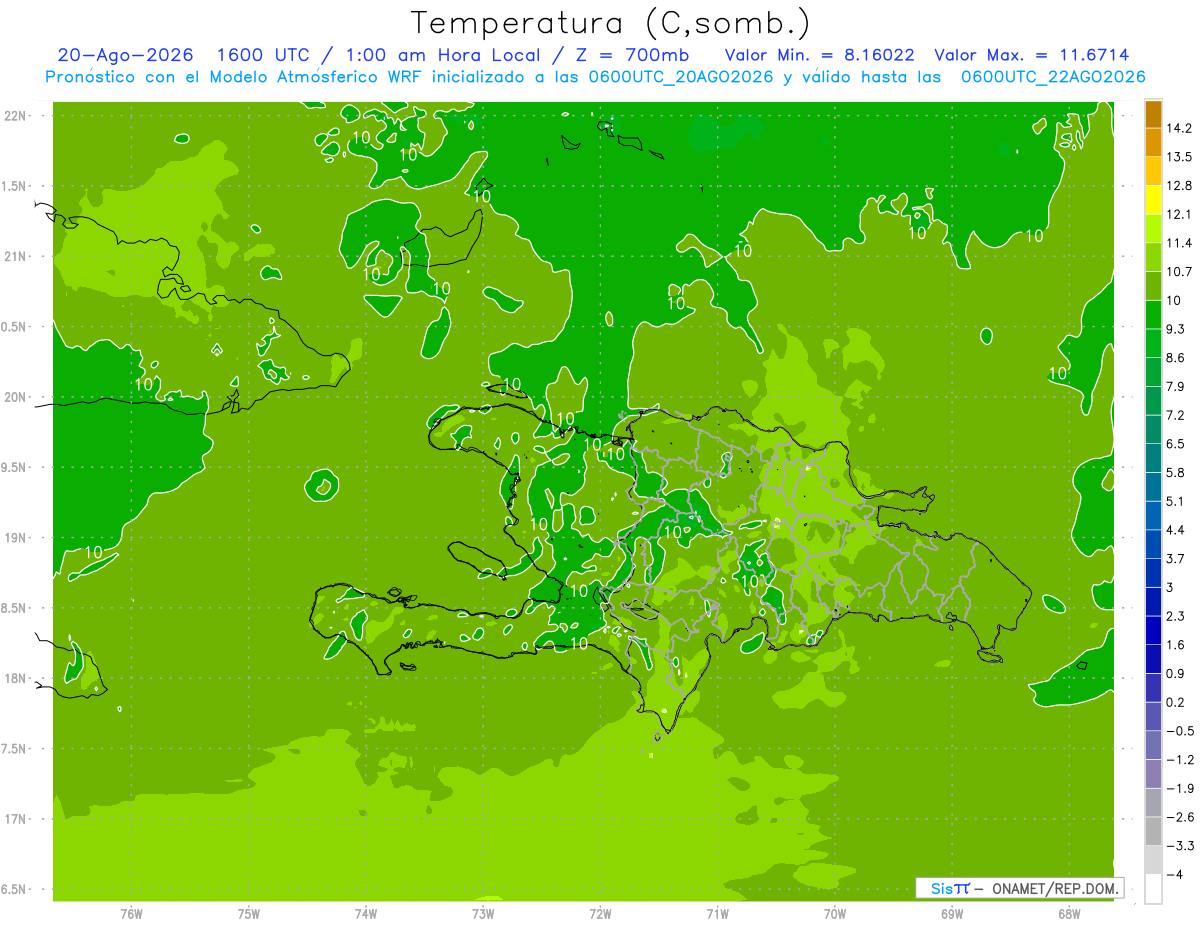Click the "71W" longitude axis label
Viewport: 1200px width, 927px height.
point(717,914)
